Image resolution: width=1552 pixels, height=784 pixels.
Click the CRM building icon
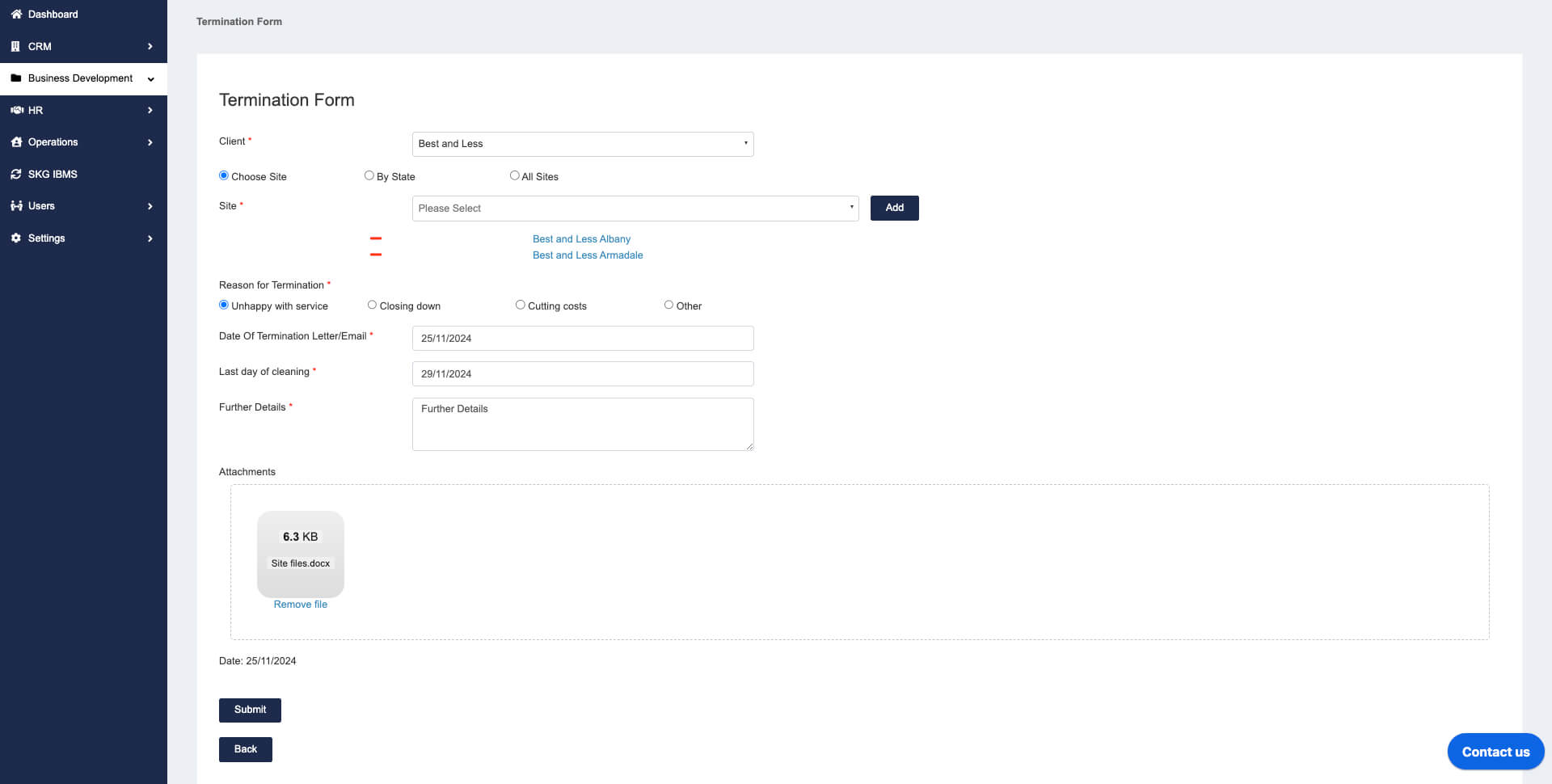tap(15, 47)
